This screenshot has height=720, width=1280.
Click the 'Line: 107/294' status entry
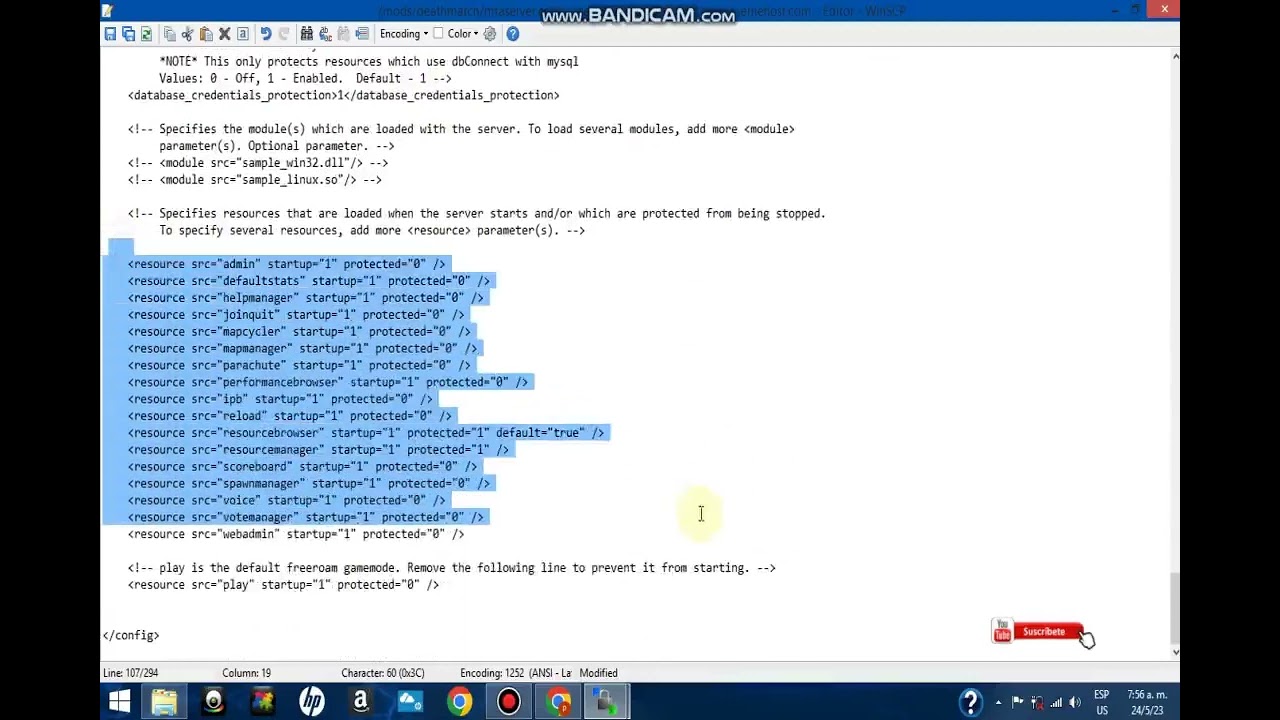click(x=131, y=673)
